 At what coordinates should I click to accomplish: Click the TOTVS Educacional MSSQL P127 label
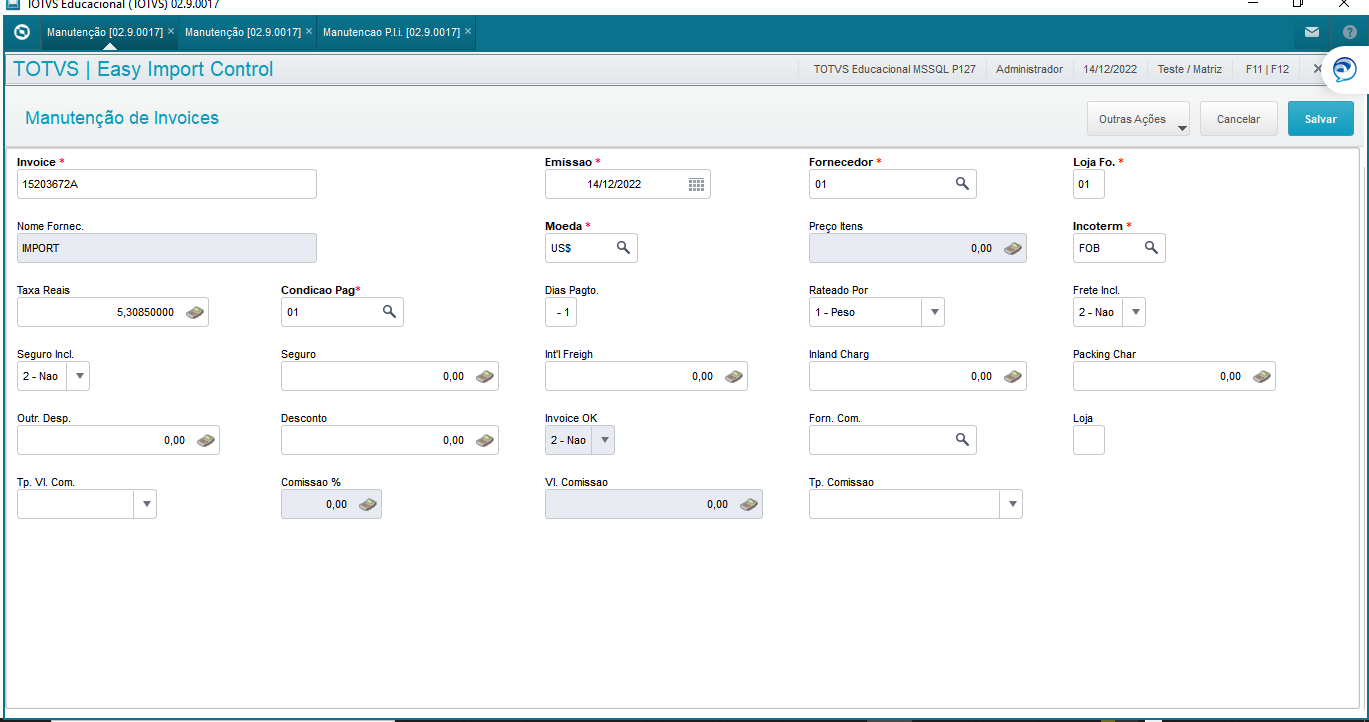(x=895, y=69)
